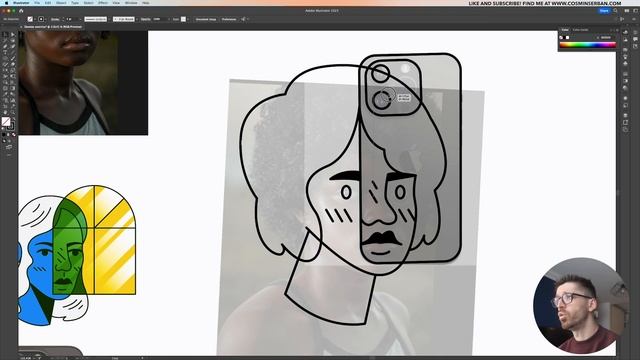
Task: Select the Magic Wand tool
Action: pyautogui.click(x=5, y=40)
